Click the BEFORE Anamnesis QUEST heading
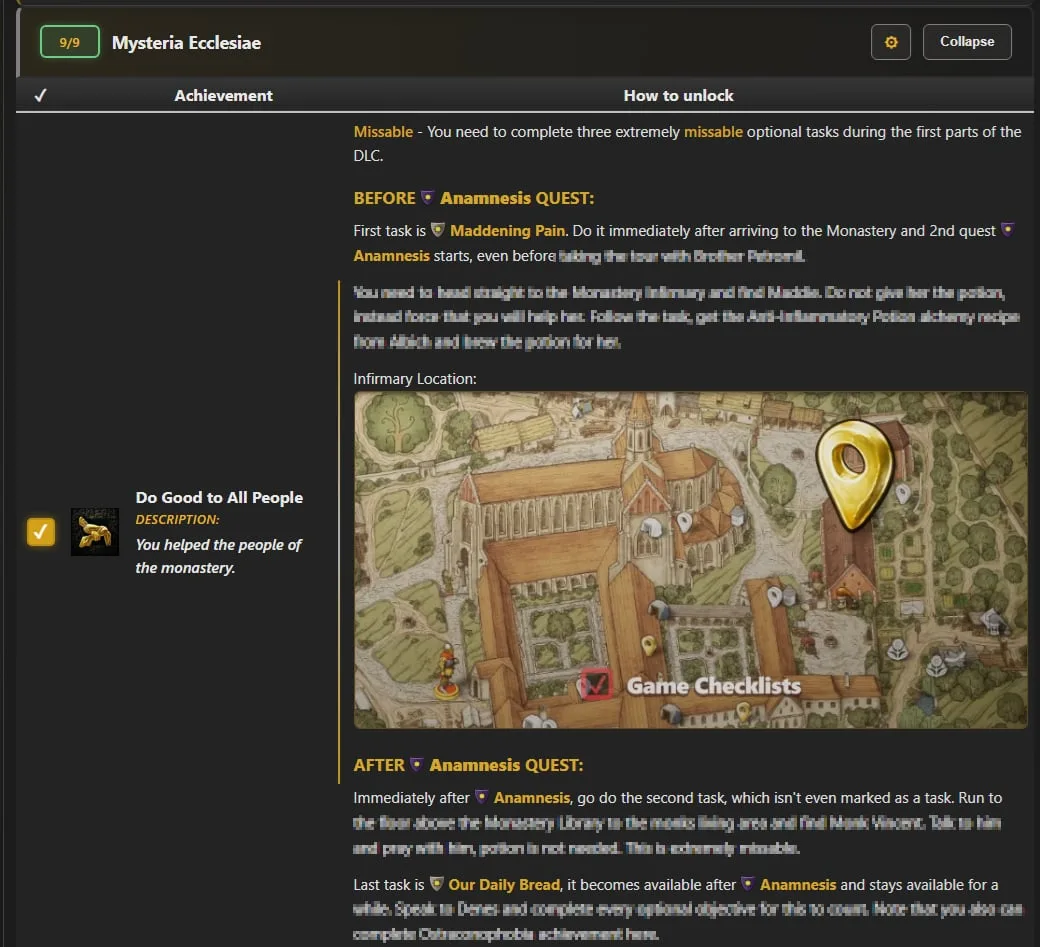 [x=474, y=198]
